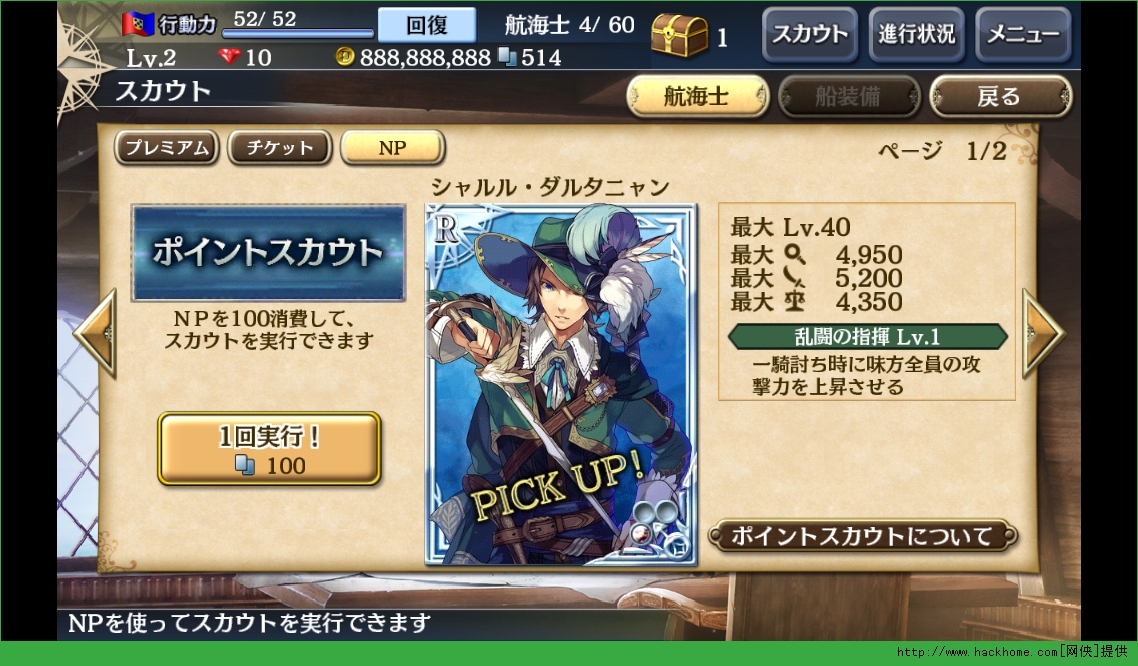This screenshot has width=1138, height=666.
Task: Click the 行動力 stamina progress bar
Action: pyautogui.click(x=298, y=33)
